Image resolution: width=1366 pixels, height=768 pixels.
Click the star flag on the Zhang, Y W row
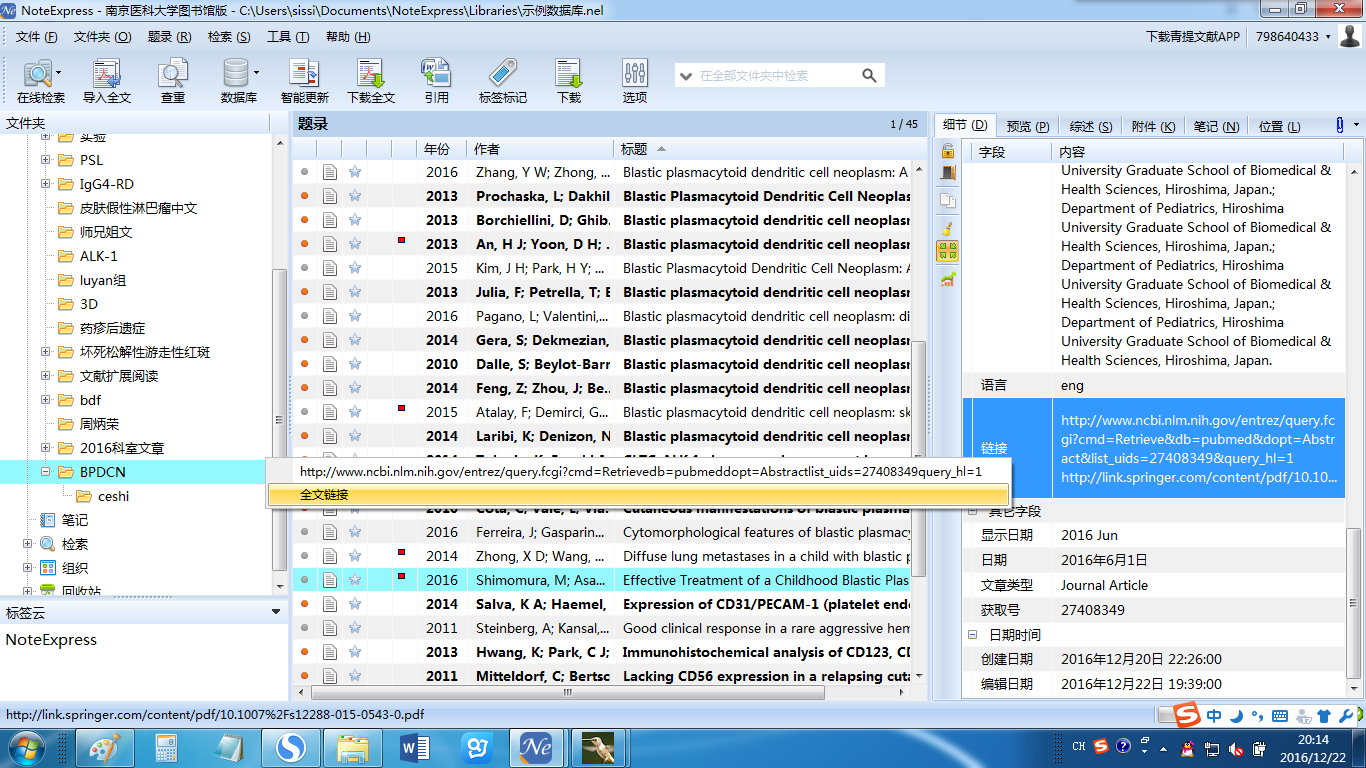click(354, 172)
